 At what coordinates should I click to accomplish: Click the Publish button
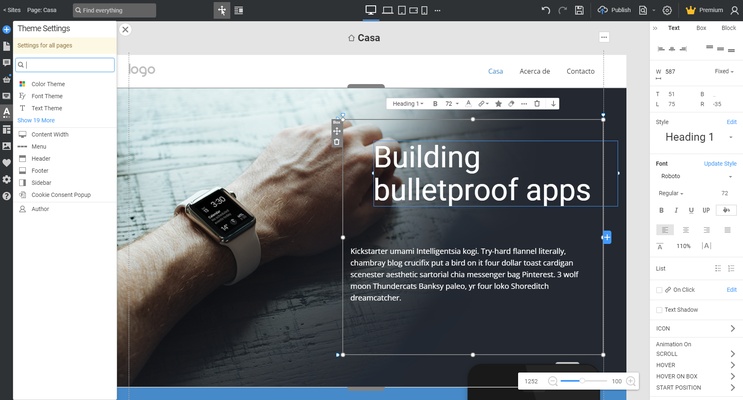(614, 10)
